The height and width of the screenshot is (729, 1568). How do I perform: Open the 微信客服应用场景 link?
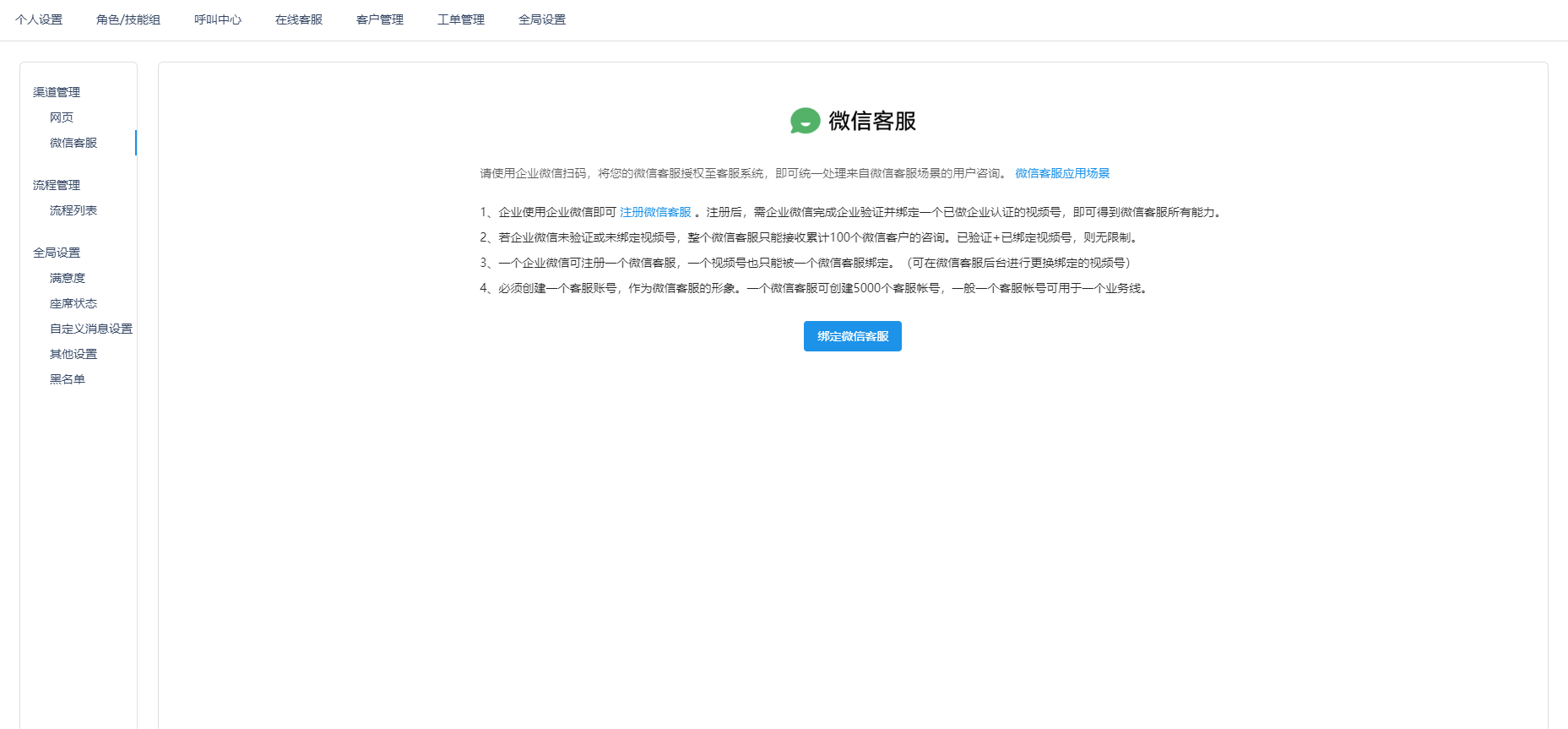click(x=1062, y=173)
